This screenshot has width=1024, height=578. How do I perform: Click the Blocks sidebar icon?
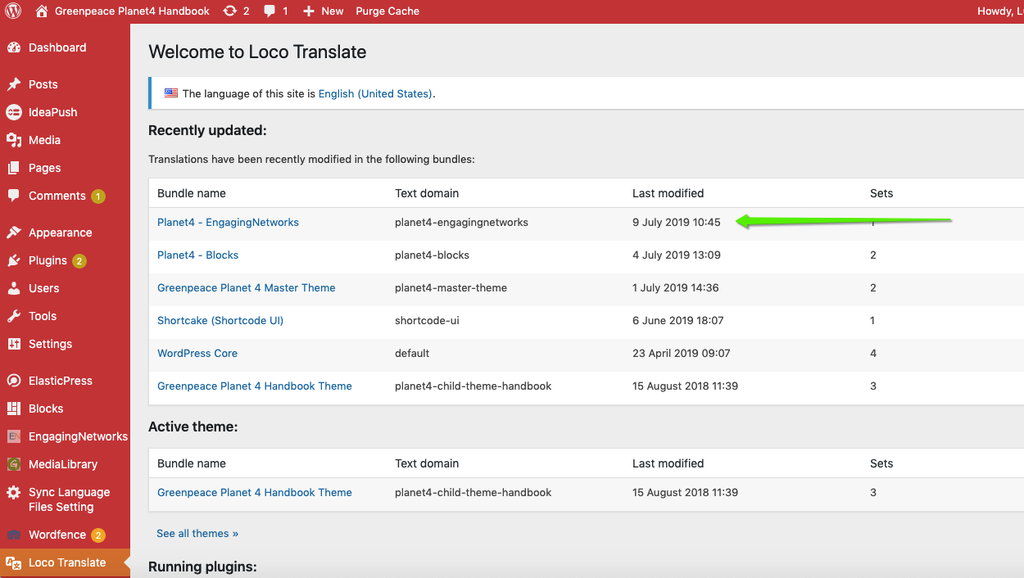coord(14,409)
